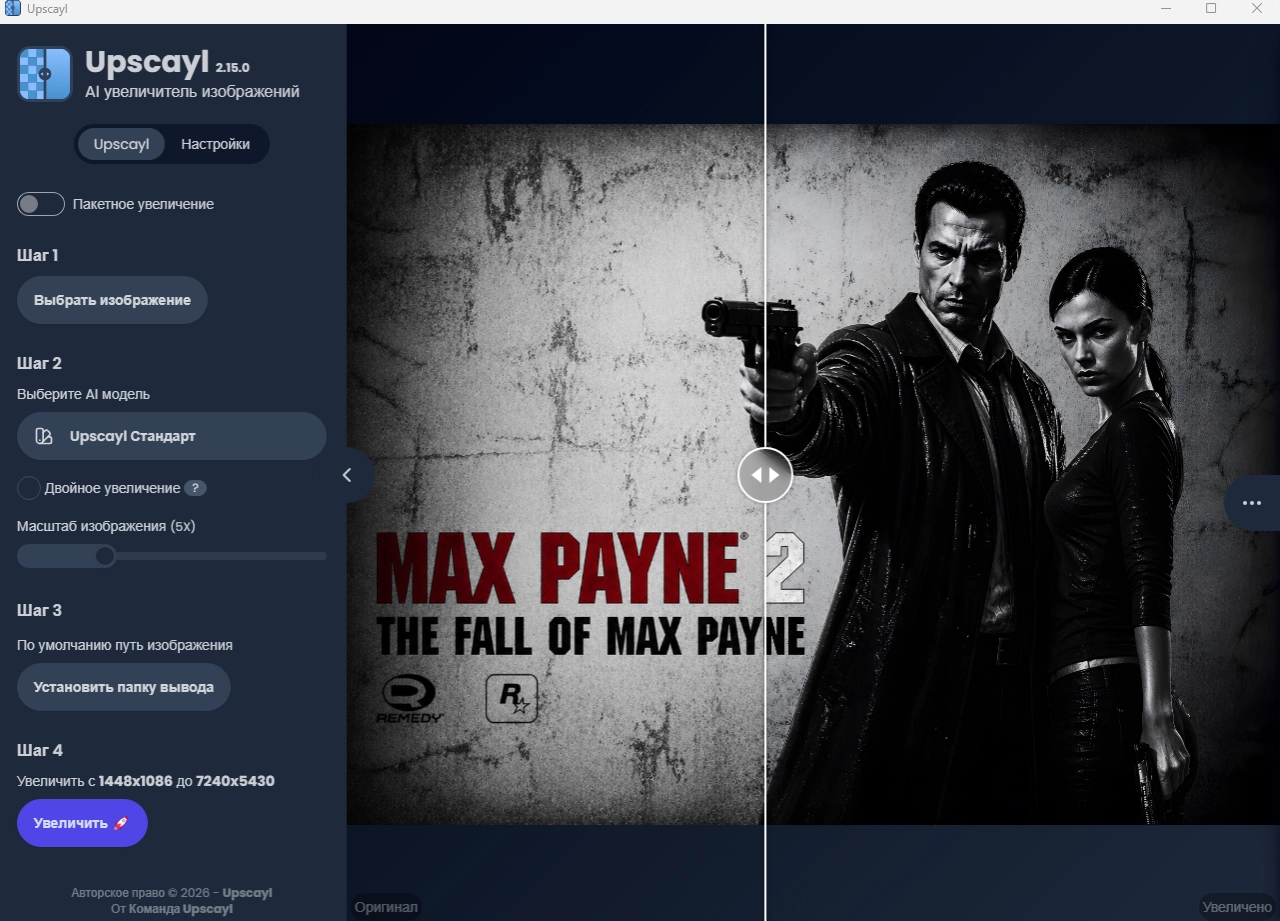Click the Выберите AI модель label
Image resolution: width=1280 pixels, height=921 pixels.
[x=84, y=394]
